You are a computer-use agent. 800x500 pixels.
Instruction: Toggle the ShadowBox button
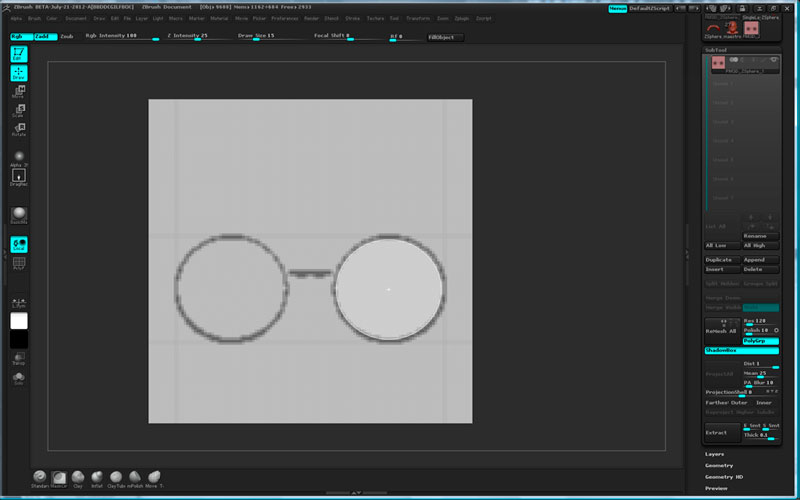741,351
